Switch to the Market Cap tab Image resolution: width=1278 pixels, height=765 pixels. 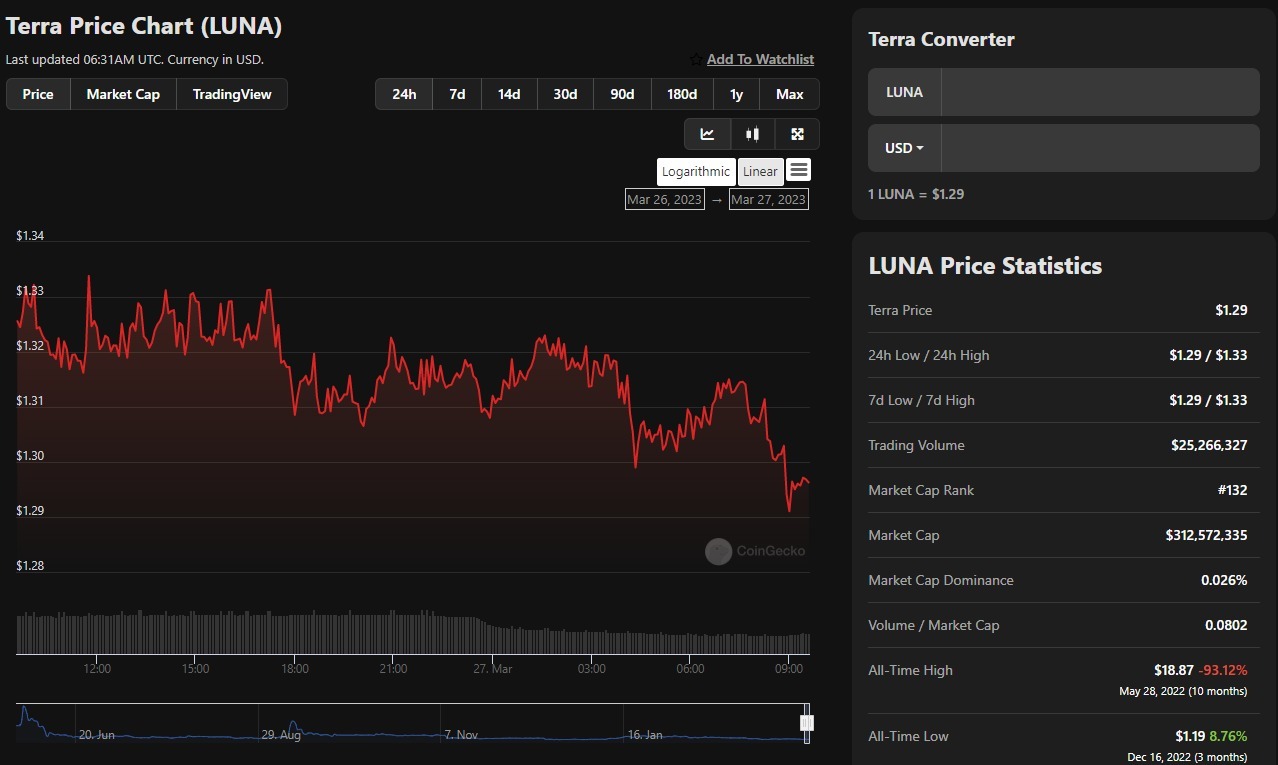click(123, 93)
